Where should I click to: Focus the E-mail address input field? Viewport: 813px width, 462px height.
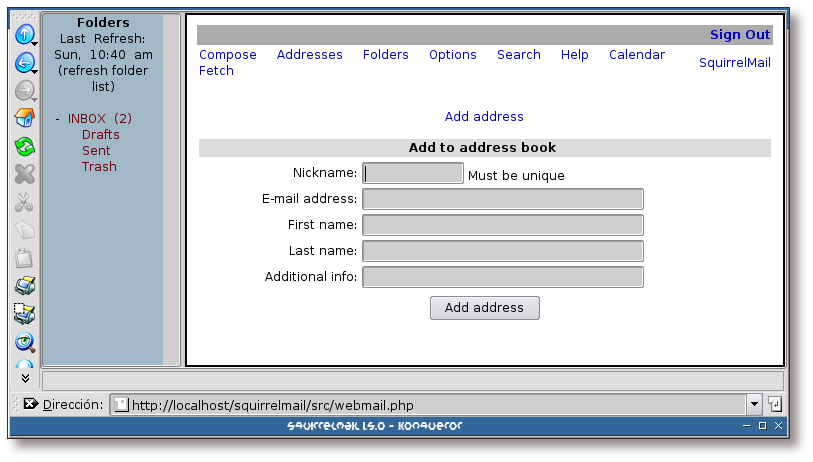click(x=502, y=199)
